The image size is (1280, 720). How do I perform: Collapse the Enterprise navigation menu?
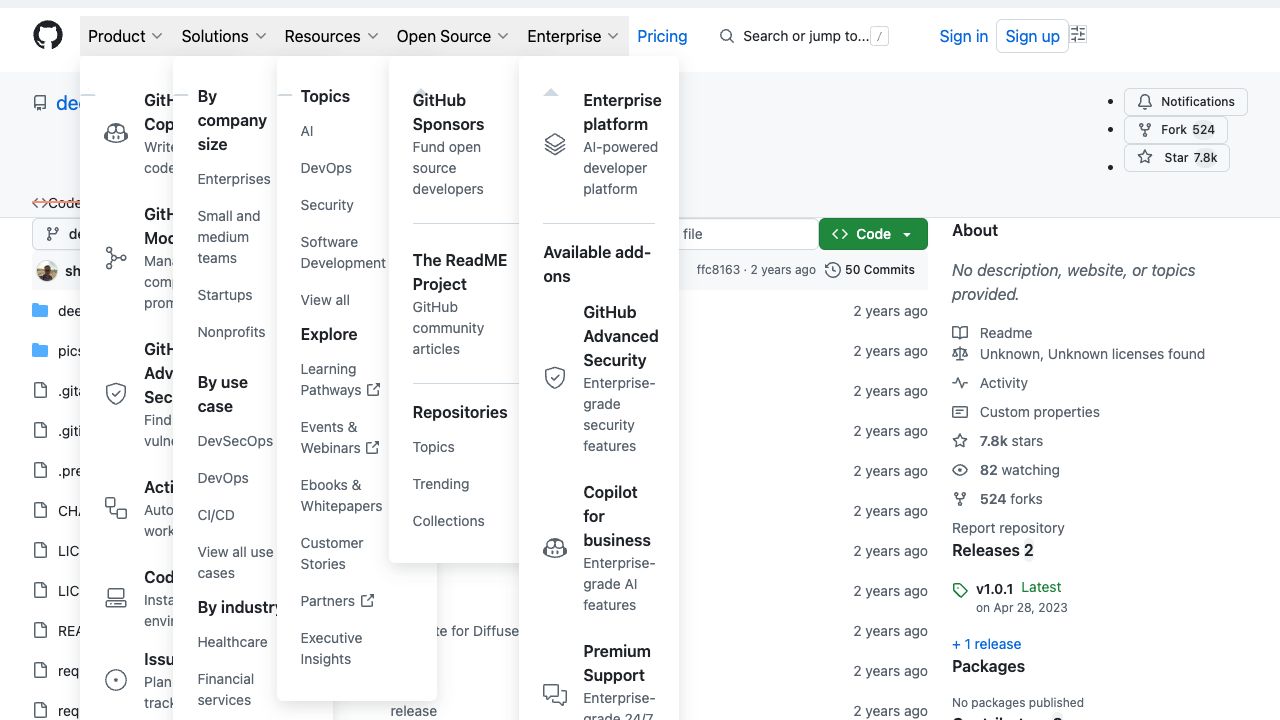point(573,36)
